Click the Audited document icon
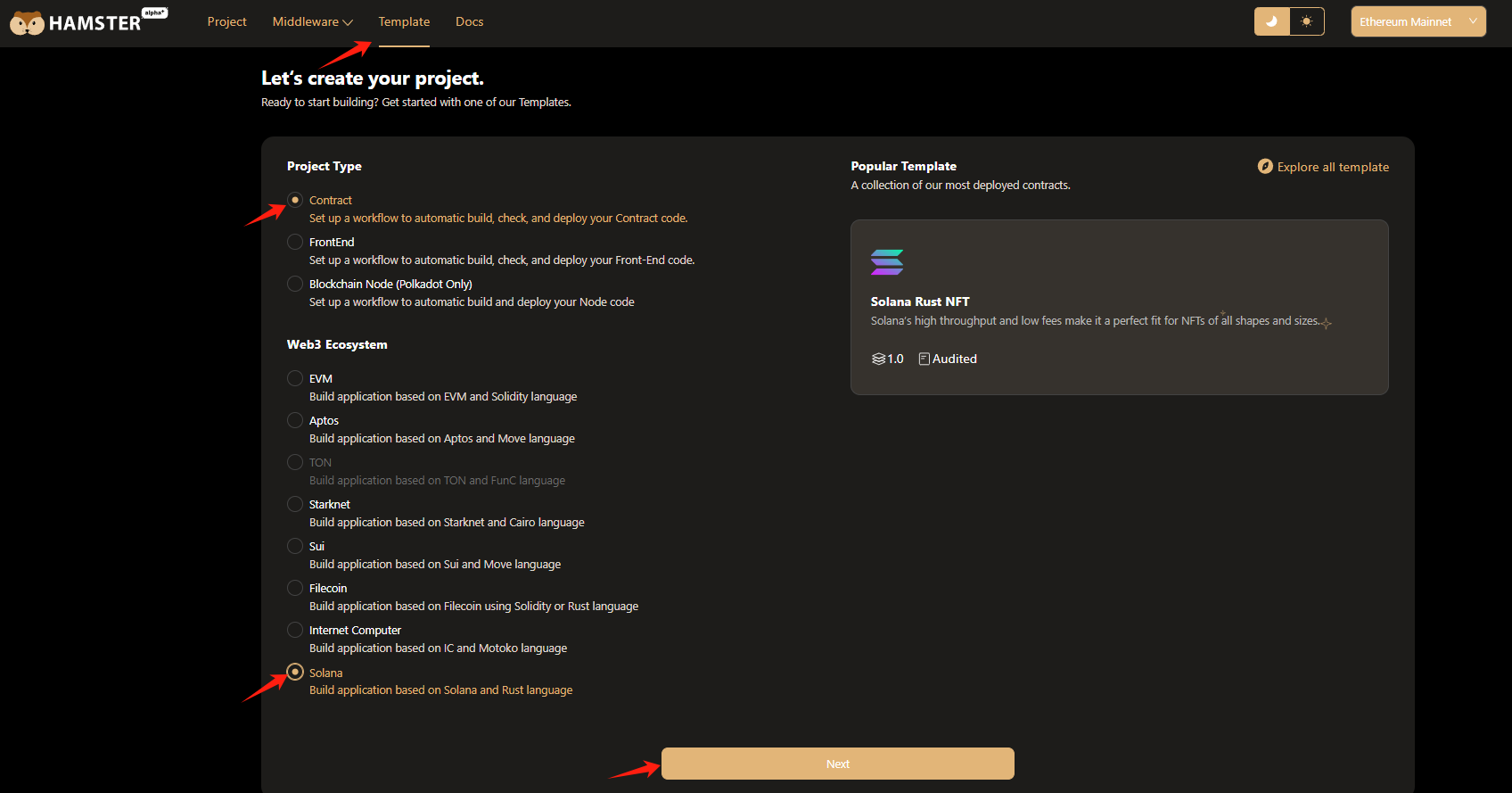 (924, 359)
